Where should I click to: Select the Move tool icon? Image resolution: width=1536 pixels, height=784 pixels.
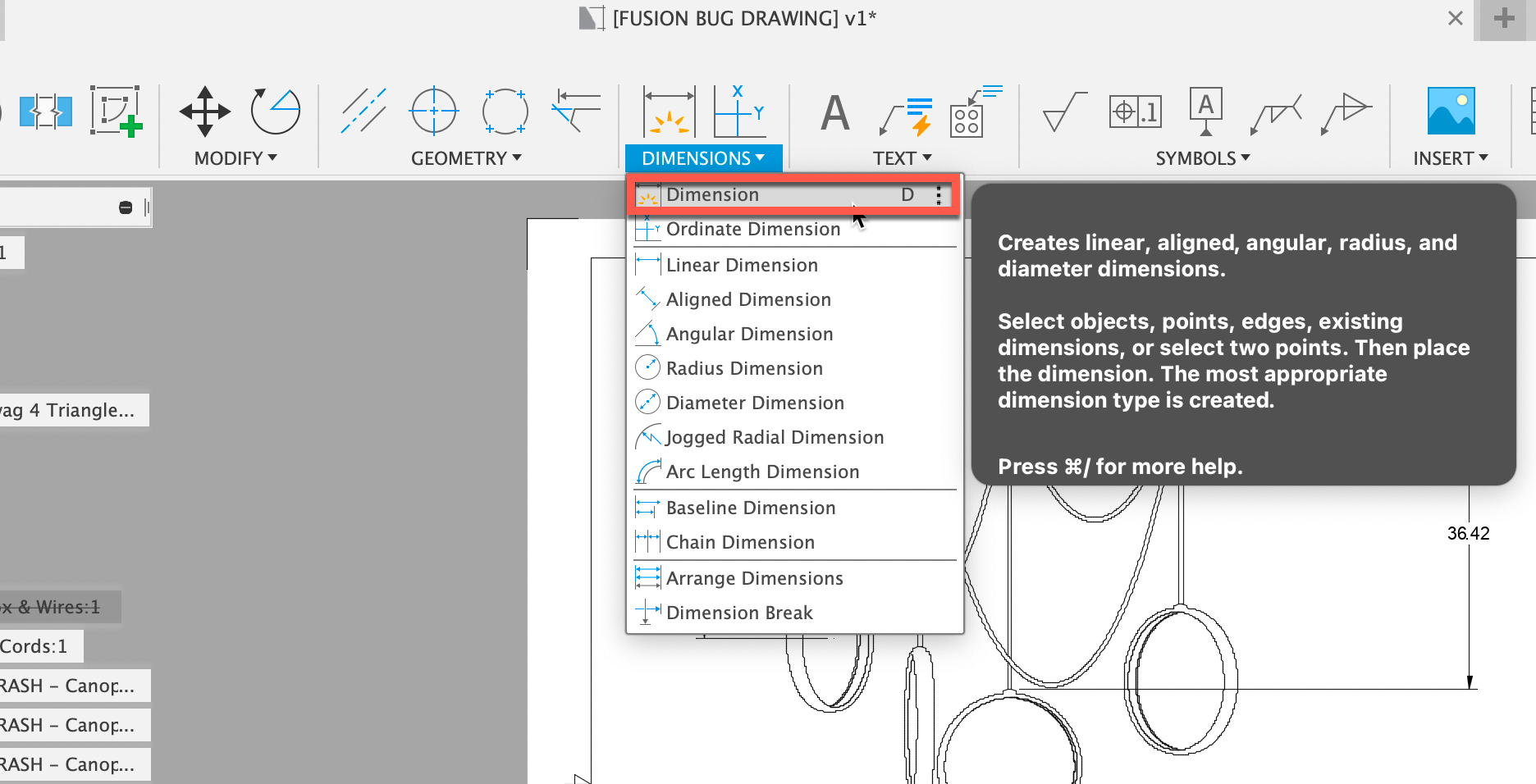tap(205, 111)
